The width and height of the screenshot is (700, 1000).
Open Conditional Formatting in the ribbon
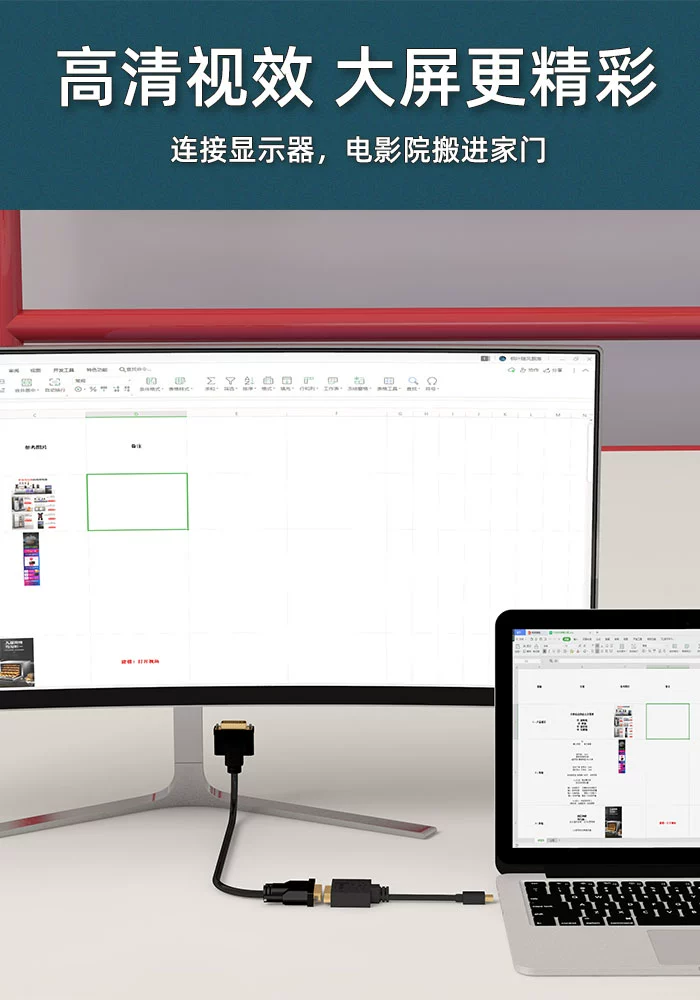(x=150, y=382)
